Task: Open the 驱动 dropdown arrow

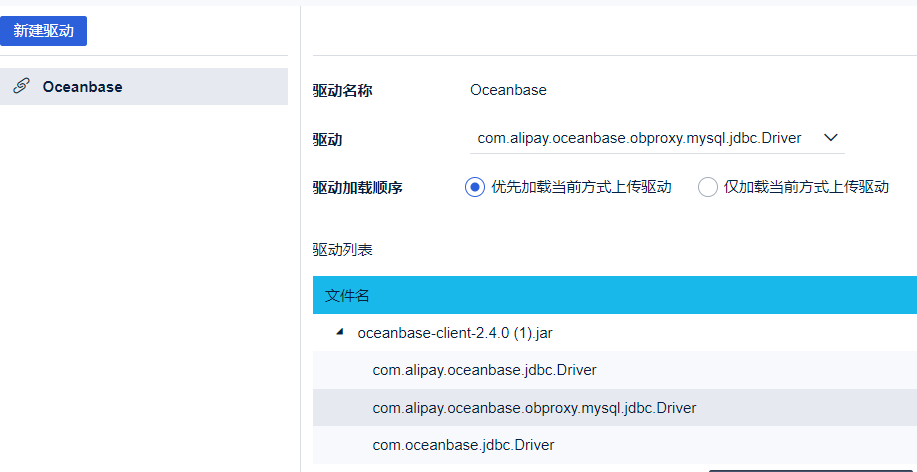Action: point(830,138)
